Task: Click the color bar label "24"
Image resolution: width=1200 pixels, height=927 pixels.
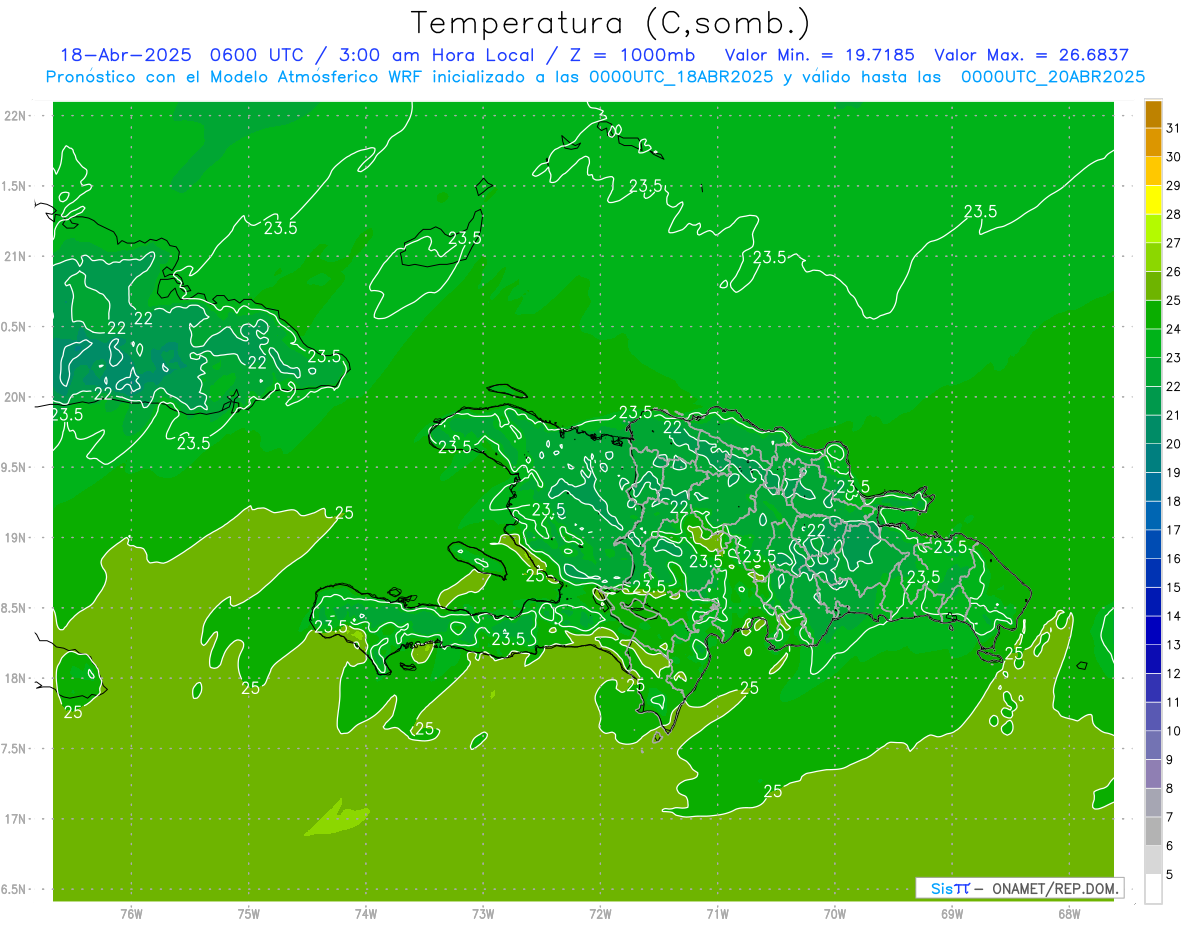Action: (x=1174, y=329)
